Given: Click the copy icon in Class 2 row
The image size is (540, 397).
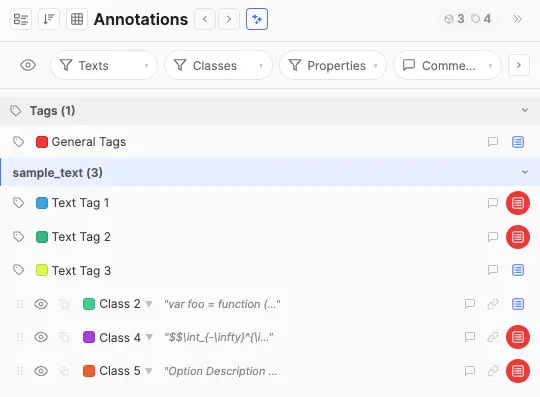Looking at the screenshot, I should tap(64, 304).
